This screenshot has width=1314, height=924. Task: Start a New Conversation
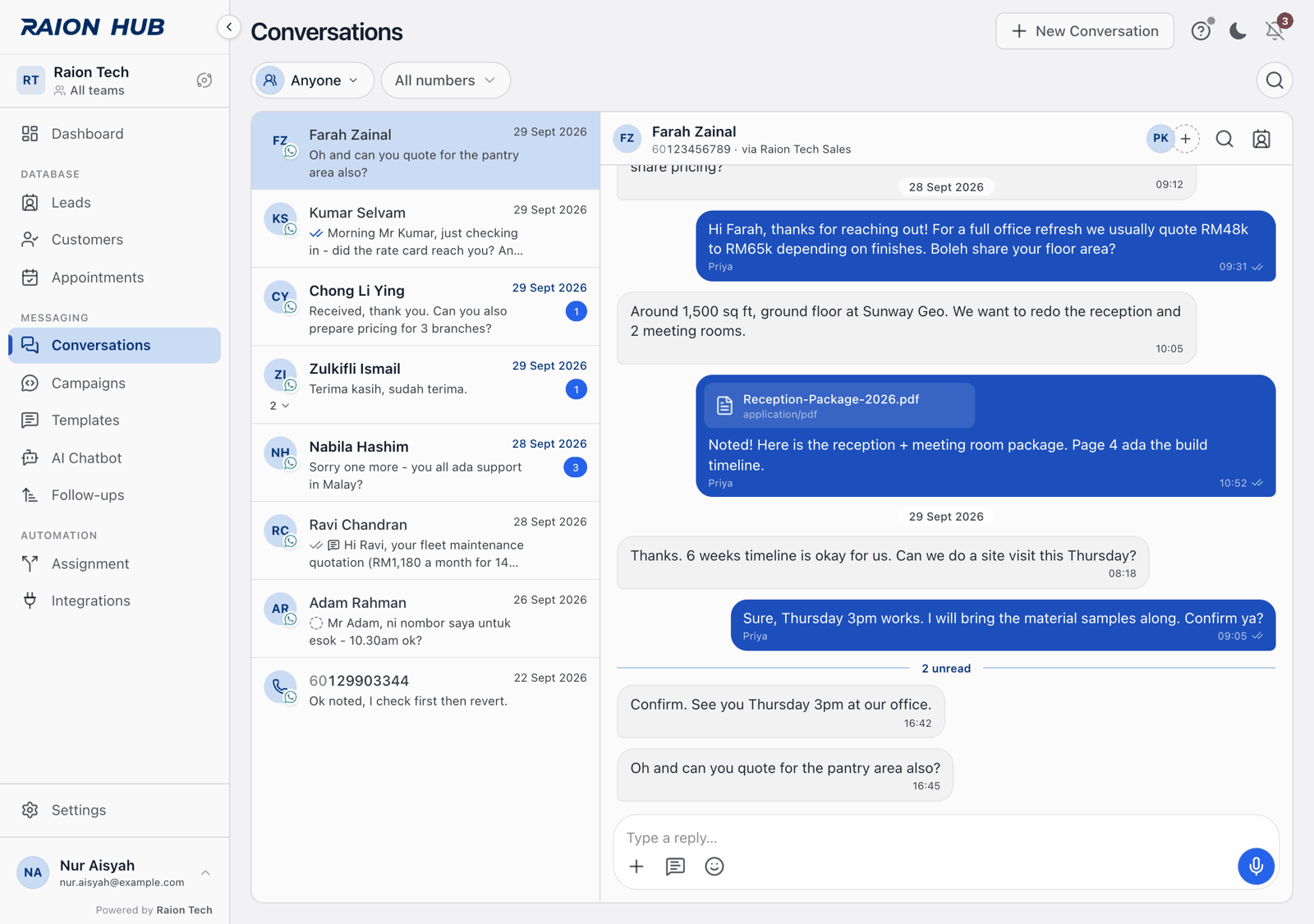click(1085, 31)
